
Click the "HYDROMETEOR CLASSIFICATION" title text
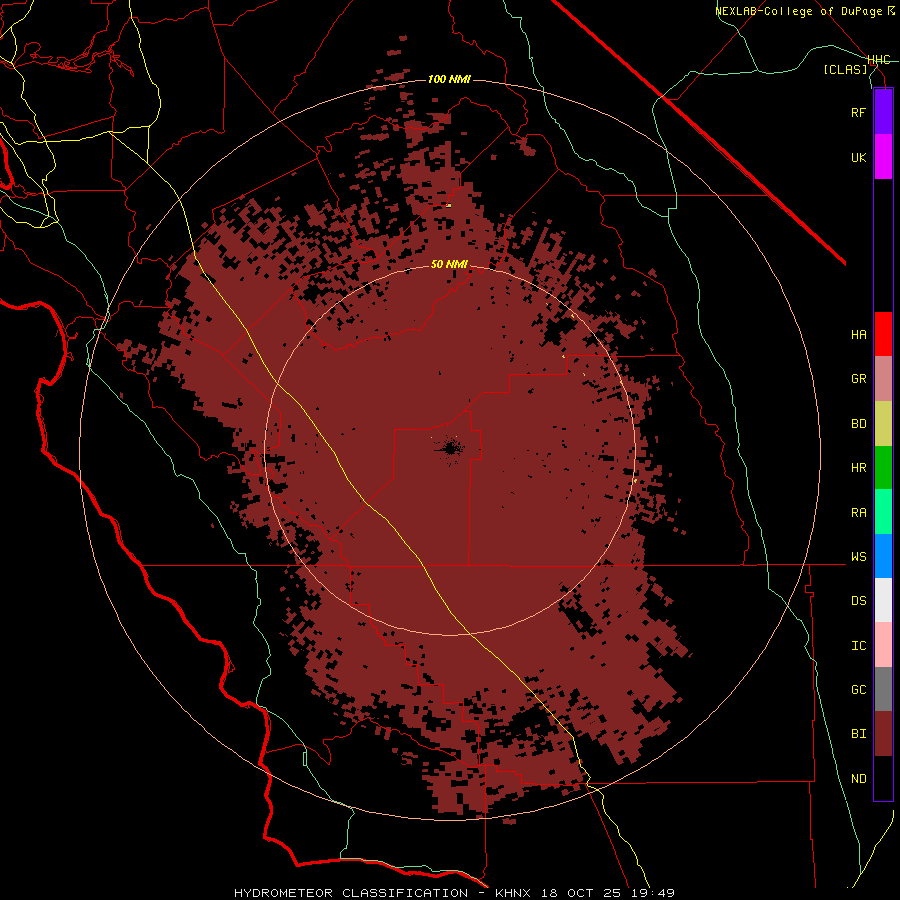click(351, 893)
